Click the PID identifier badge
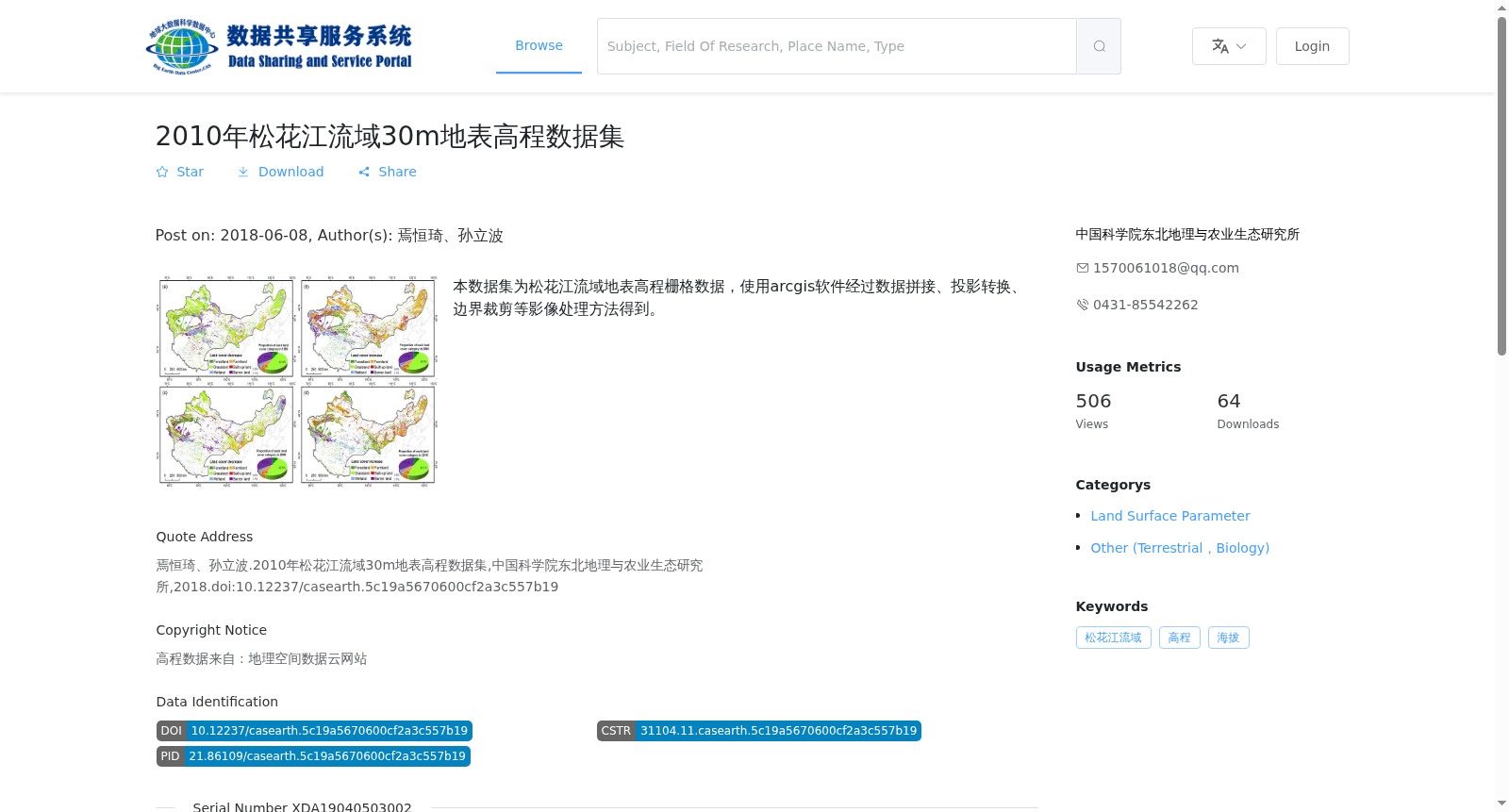Screen dimensions: 1509x812 click(313, 756)
